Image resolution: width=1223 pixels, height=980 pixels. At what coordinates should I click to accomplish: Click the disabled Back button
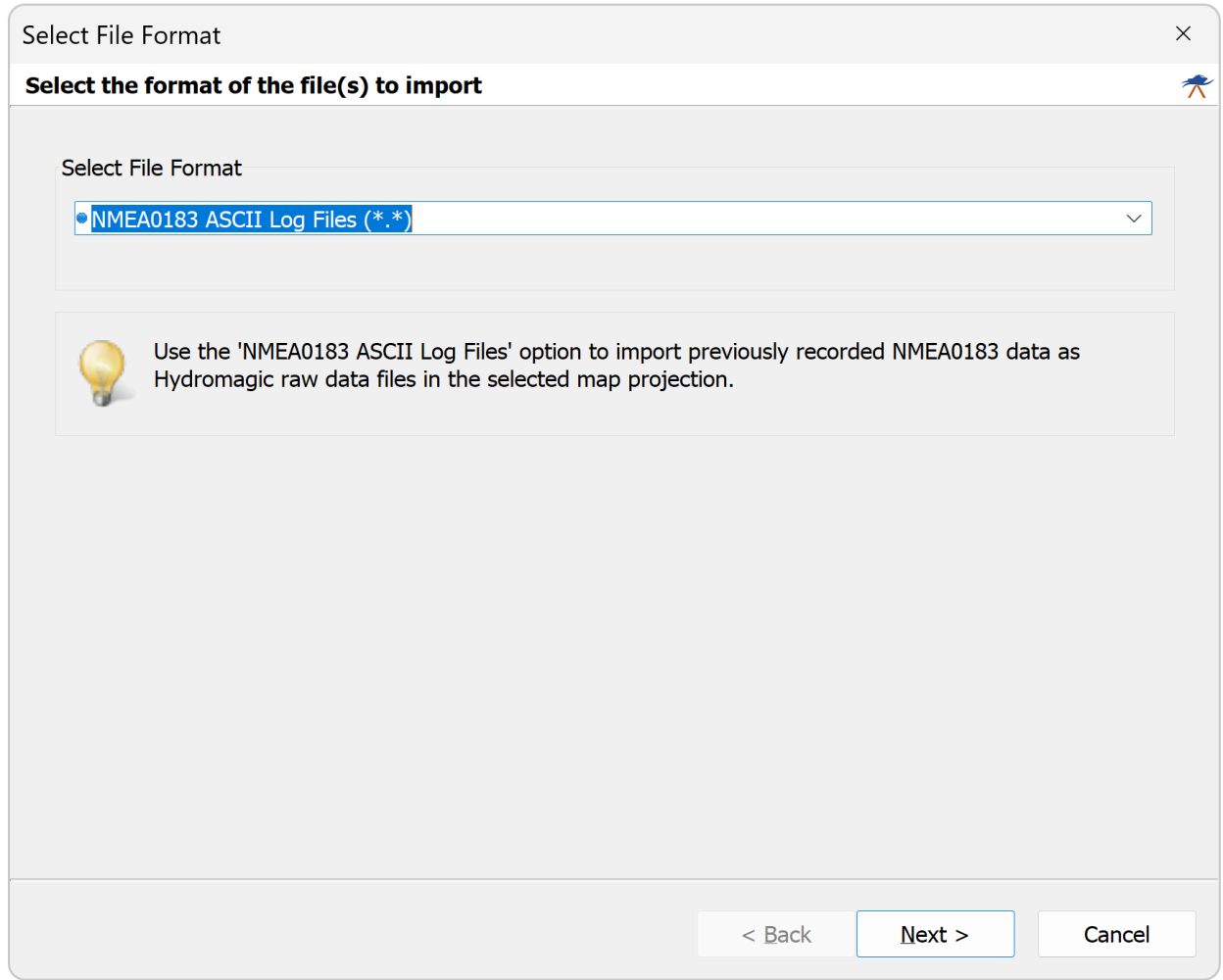tap(776, 934)
